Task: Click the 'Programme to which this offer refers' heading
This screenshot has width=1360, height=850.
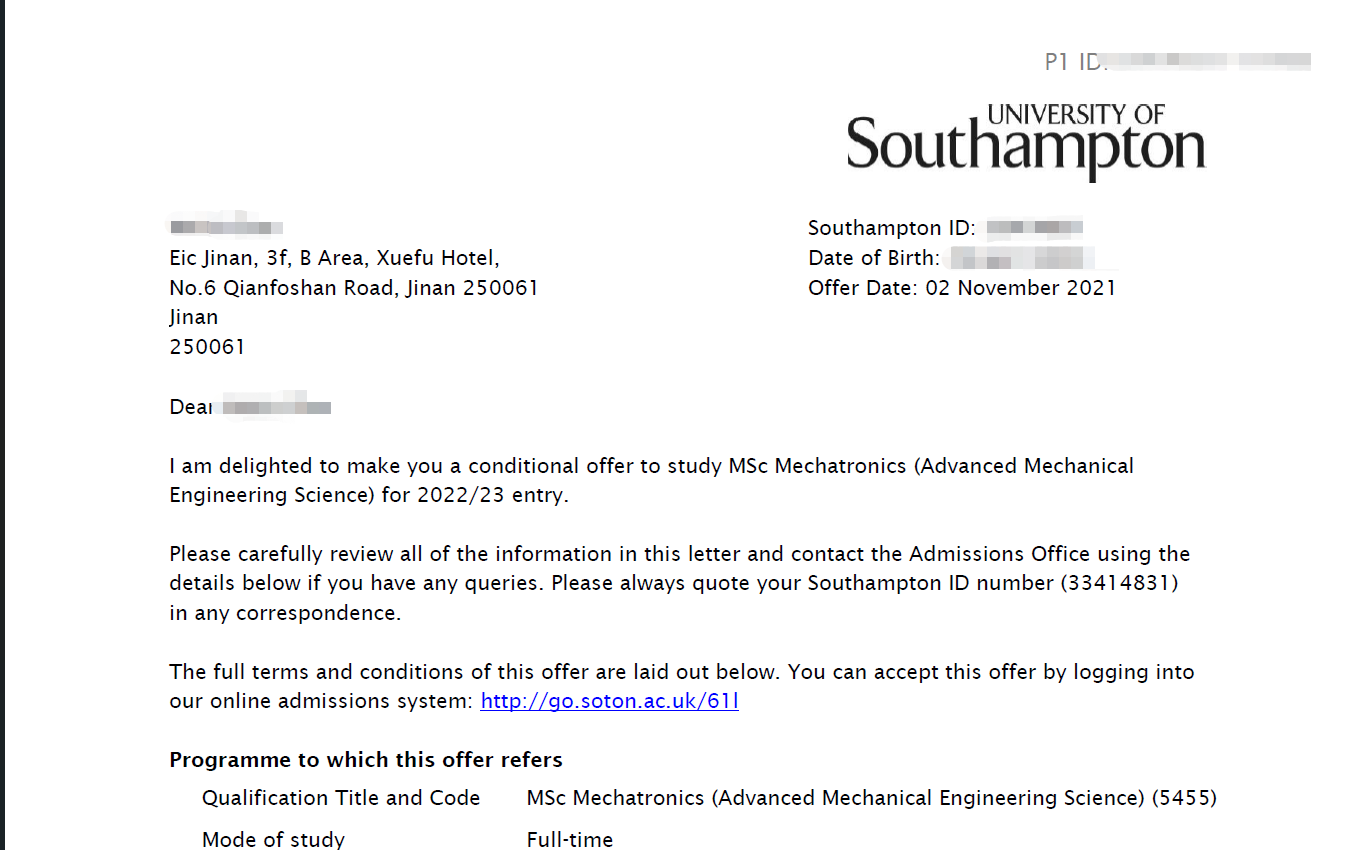Action: click(x=366, y=760)
